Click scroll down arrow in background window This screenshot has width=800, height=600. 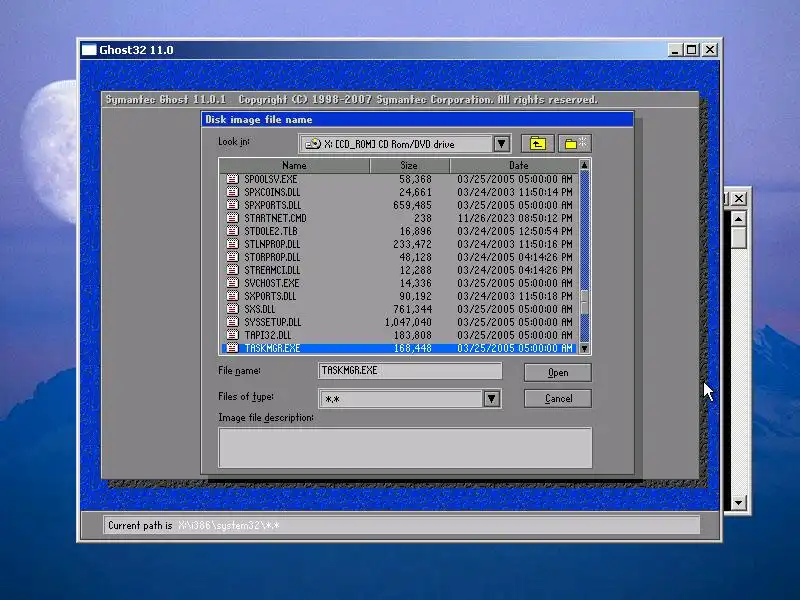[738, 503]
